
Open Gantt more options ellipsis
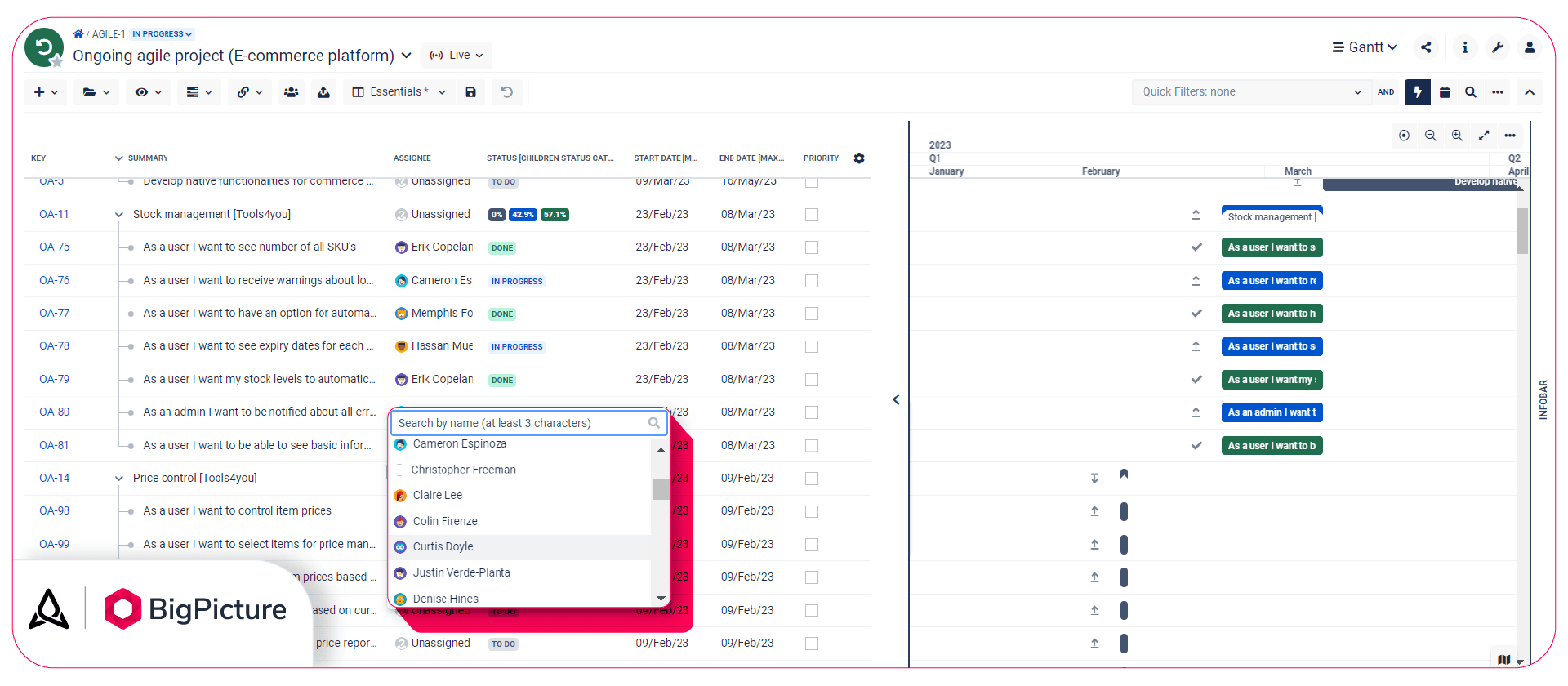1510,136
